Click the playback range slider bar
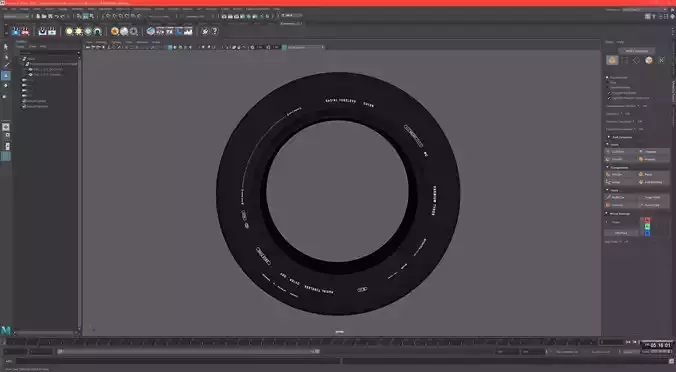The image size is (676, 372). click(x=188, y=352)
